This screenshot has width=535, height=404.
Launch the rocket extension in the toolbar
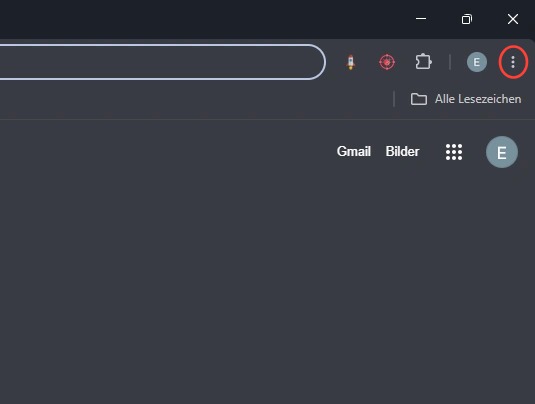coord(351,62)
